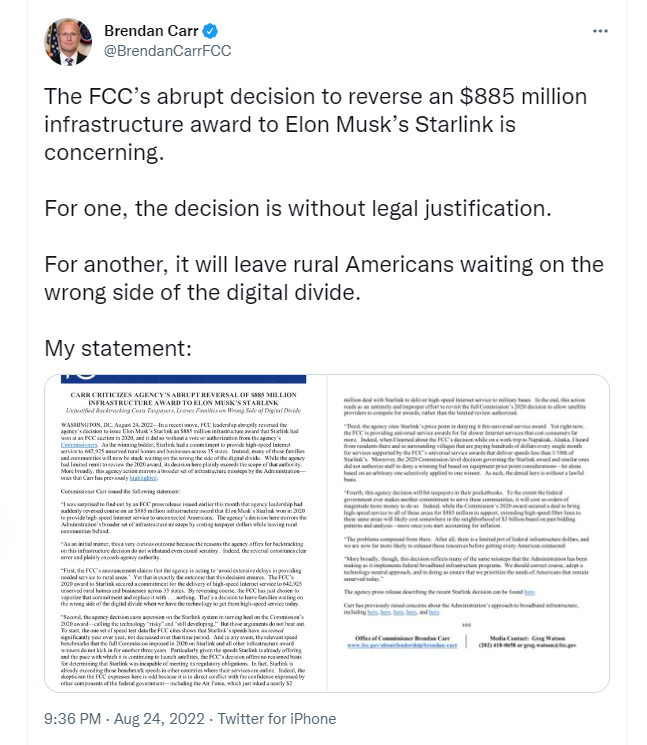Click the 9:36 PM timestamp
The image size is (647, 745).
click(x=72, y=719)
